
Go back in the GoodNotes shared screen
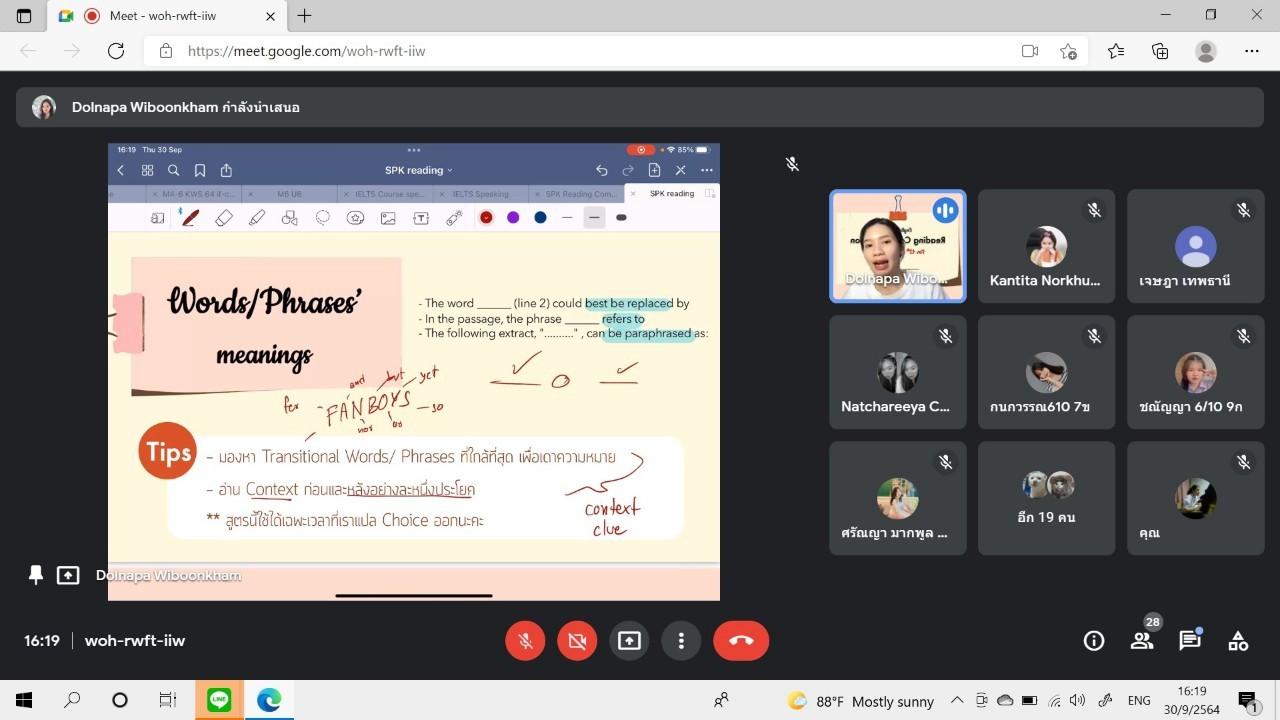pos(121,170)
